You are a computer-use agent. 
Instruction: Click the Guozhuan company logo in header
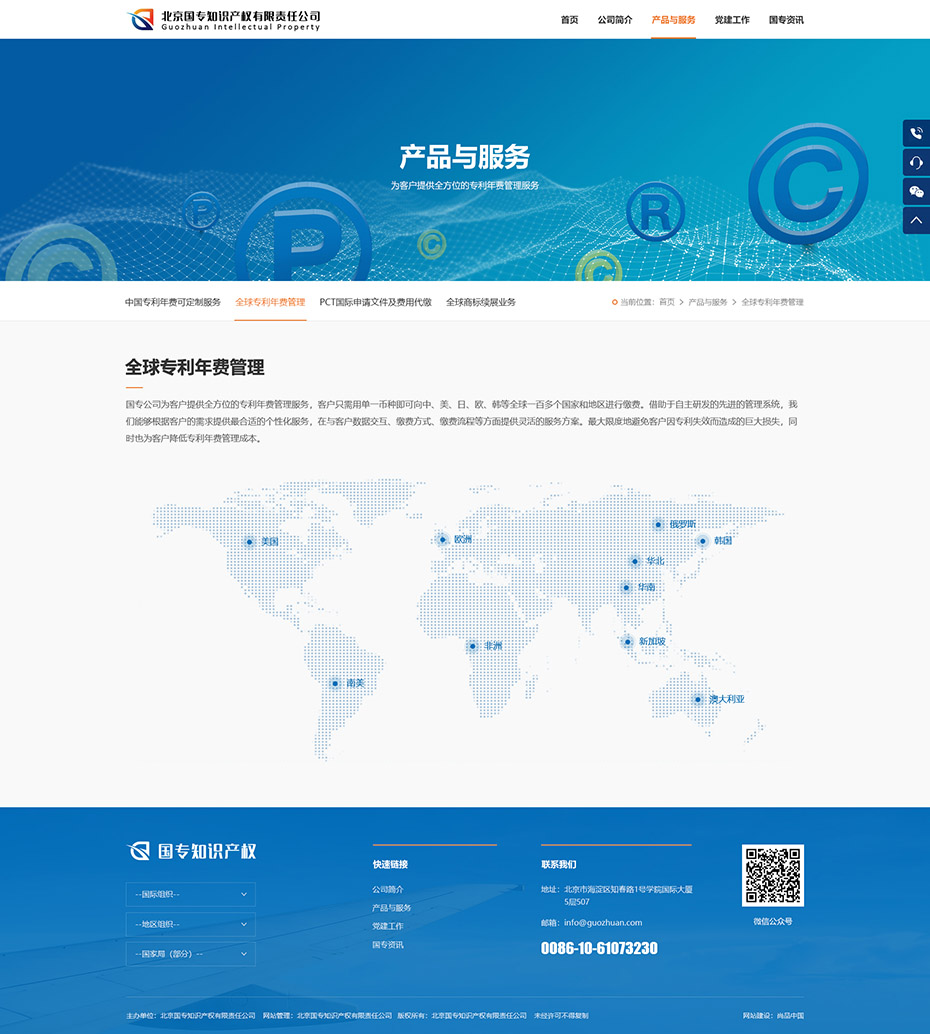click(x=223, y=20)
